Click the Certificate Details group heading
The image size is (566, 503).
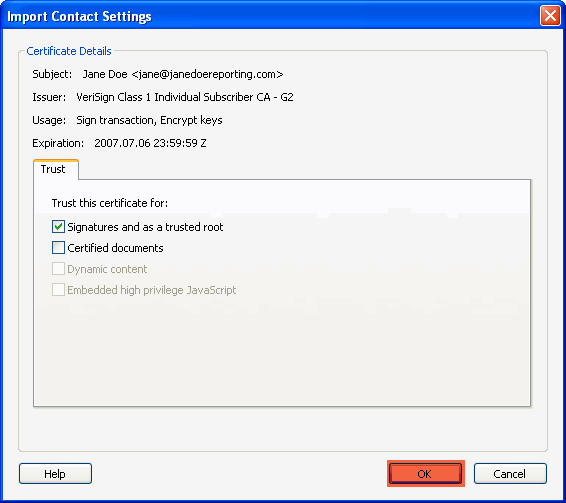point(69,51)
